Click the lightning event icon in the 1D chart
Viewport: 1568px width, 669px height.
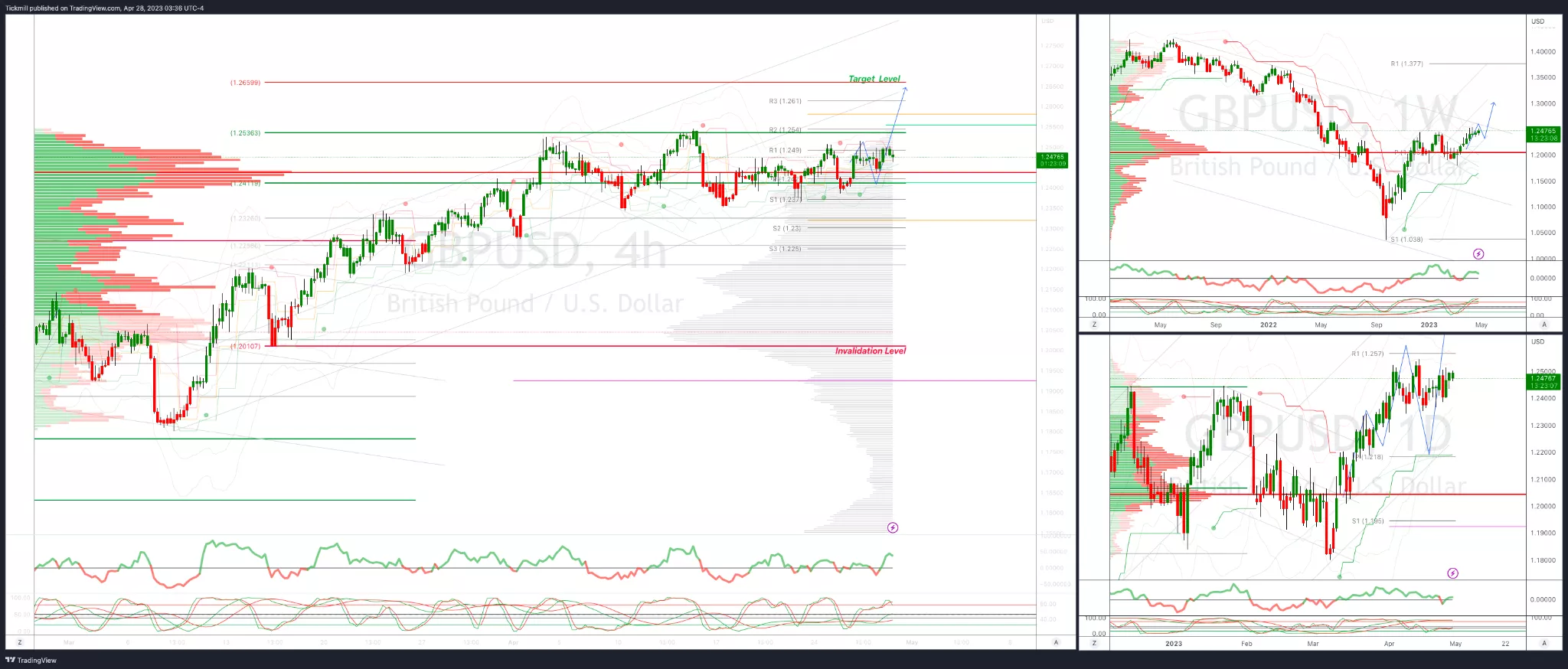click(x=1452, y=573)
